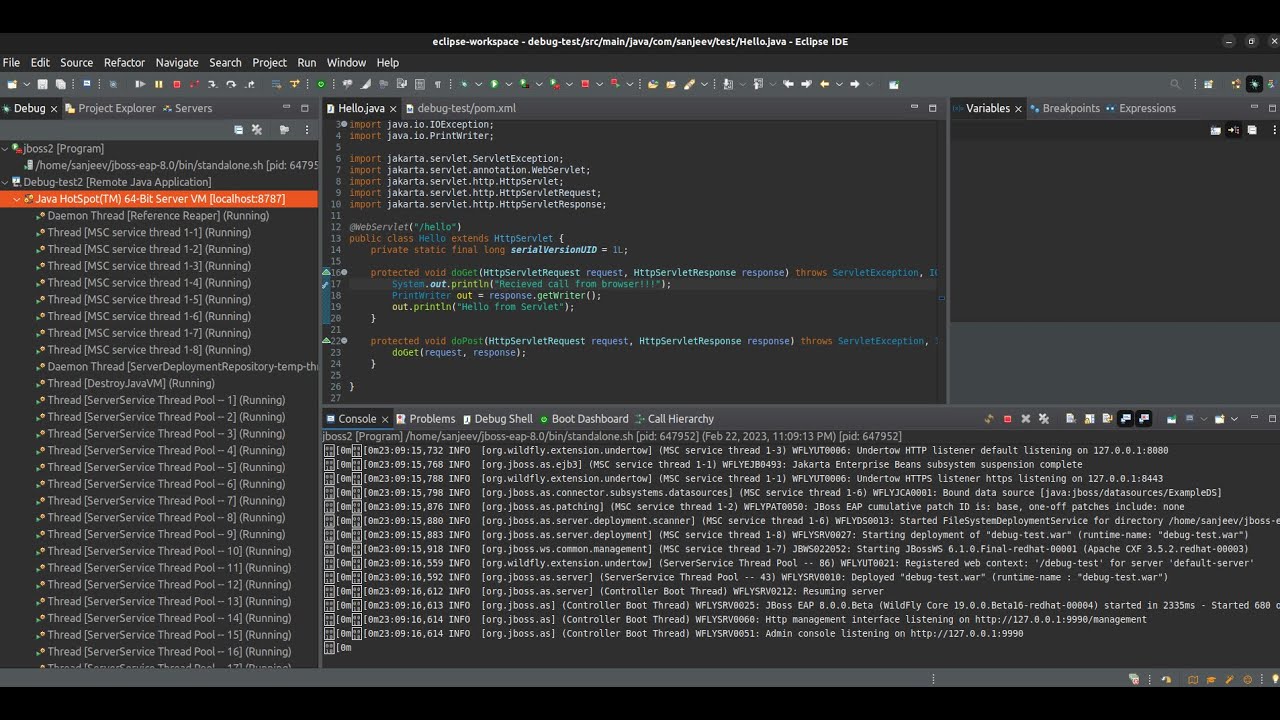1280x720 pixels.
Task: Toggle Word Wrap in Console toolbar
Action: point(1107,419)
